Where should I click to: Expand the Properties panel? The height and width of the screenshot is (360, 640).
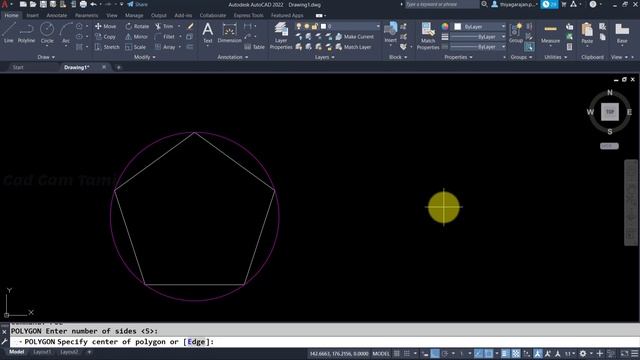coord(458,57)
